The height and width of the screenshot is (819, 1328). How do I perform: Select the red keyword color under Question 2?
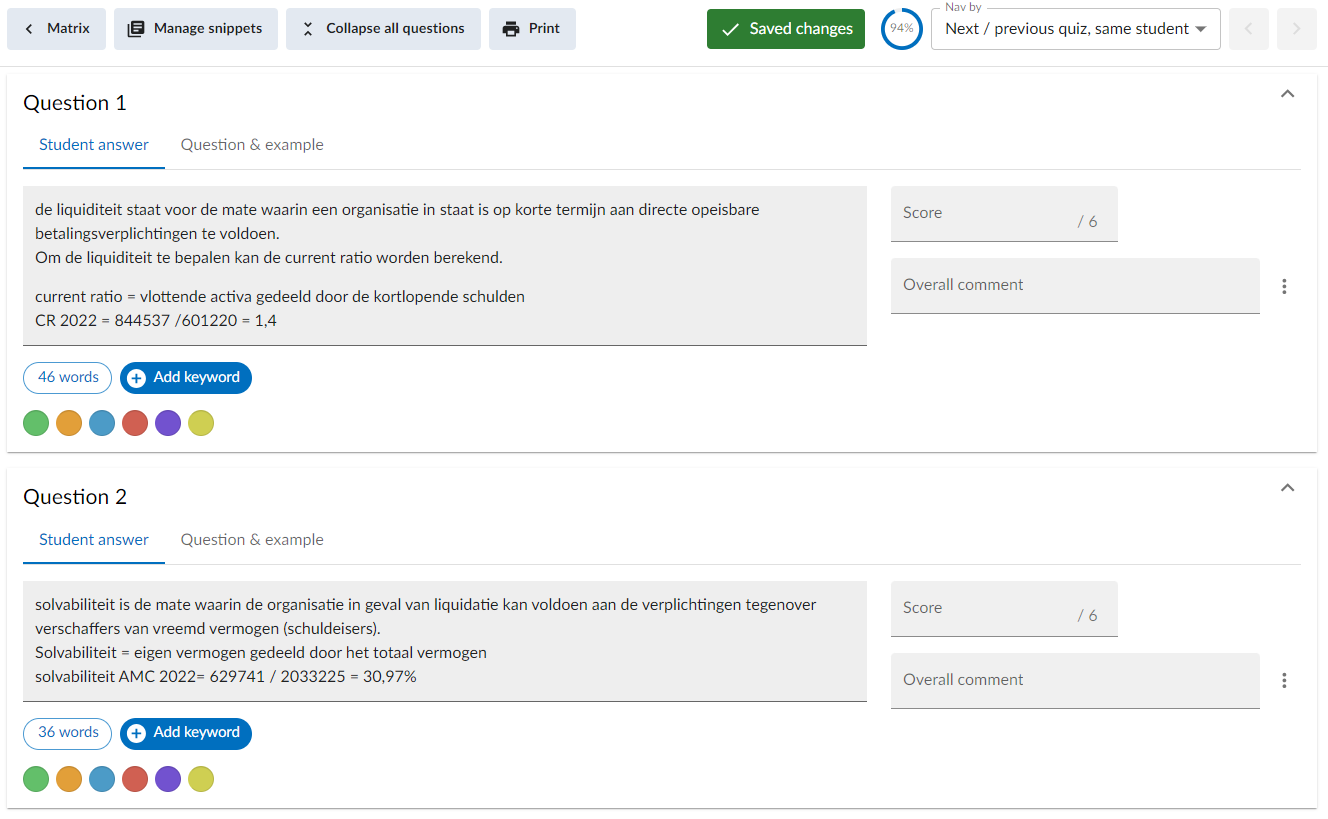click(135, 779)
